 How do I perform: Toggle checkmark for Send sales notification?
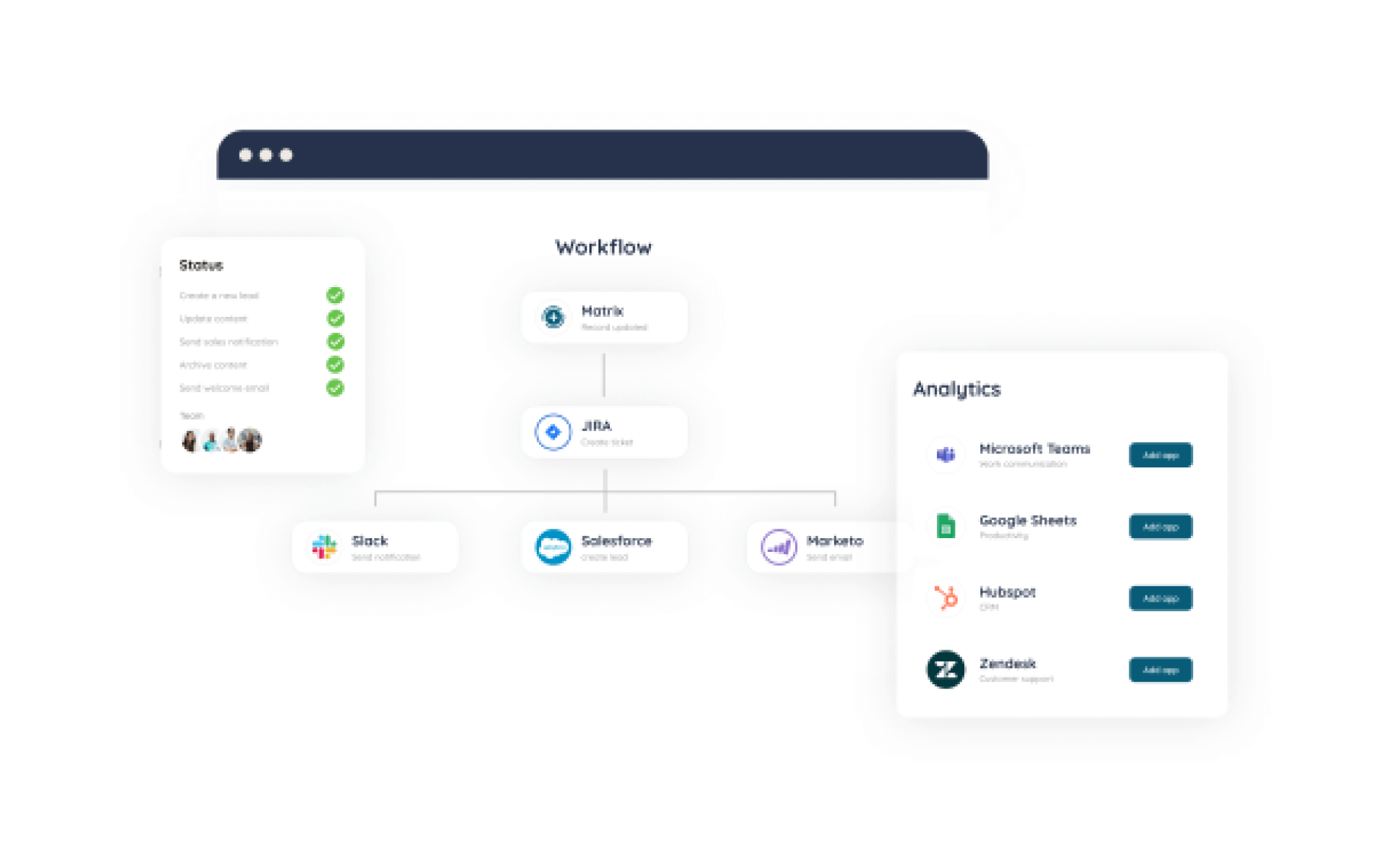click(x=335, y=341)
